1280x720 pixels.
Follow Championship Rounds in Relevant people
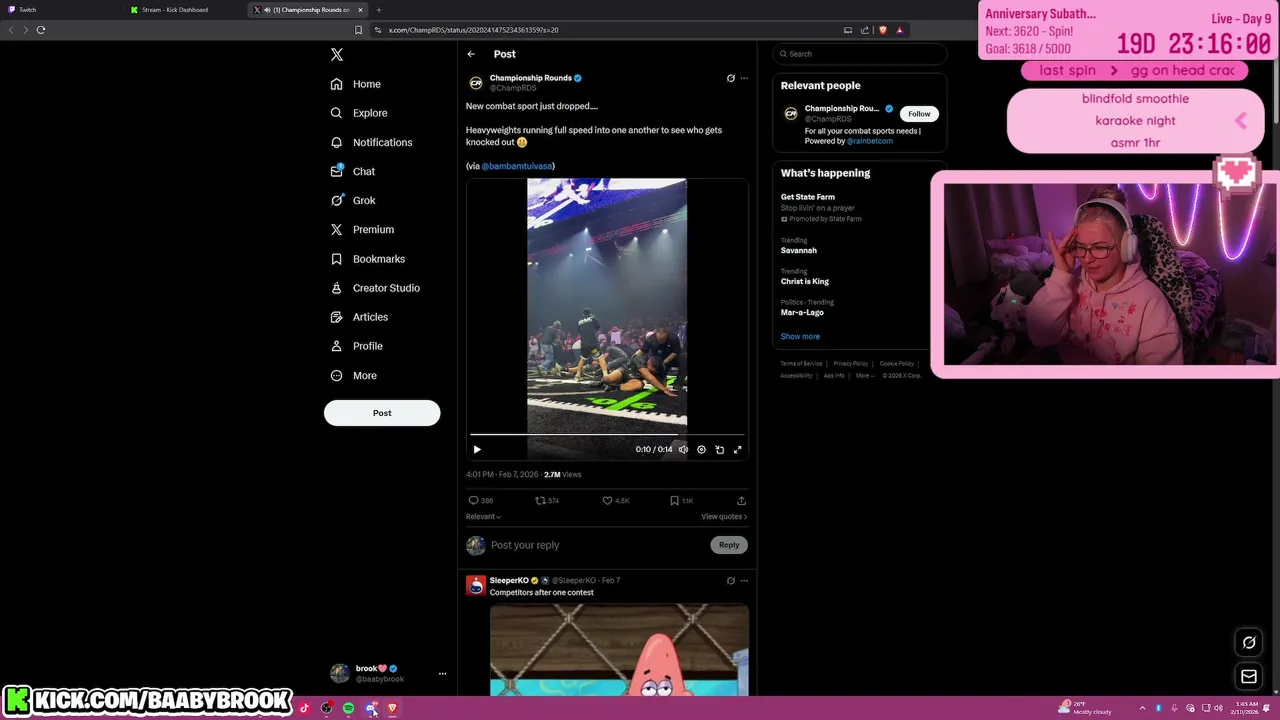coord(919,114)
